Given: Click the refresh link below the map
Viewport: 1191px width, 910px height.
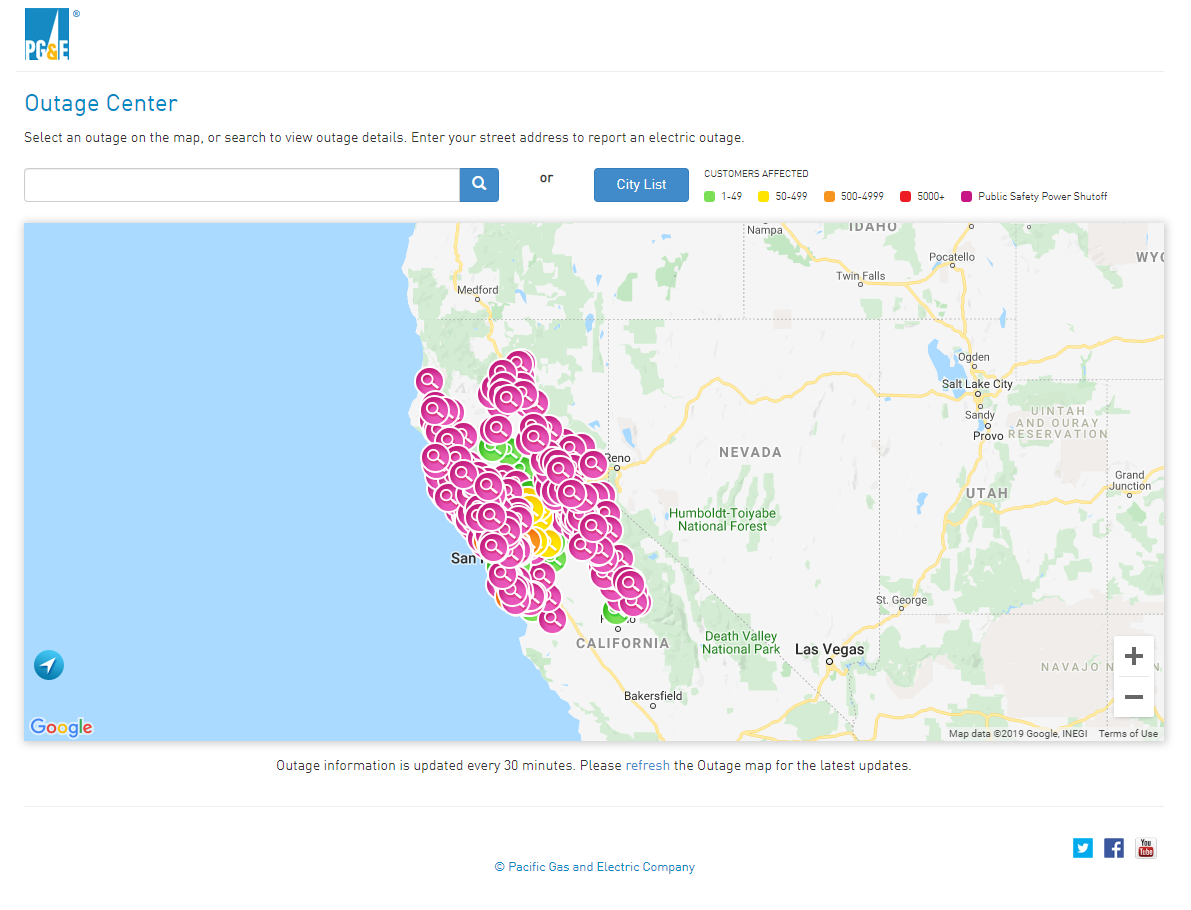Looking at the screenshot, I should pos(647,766).
